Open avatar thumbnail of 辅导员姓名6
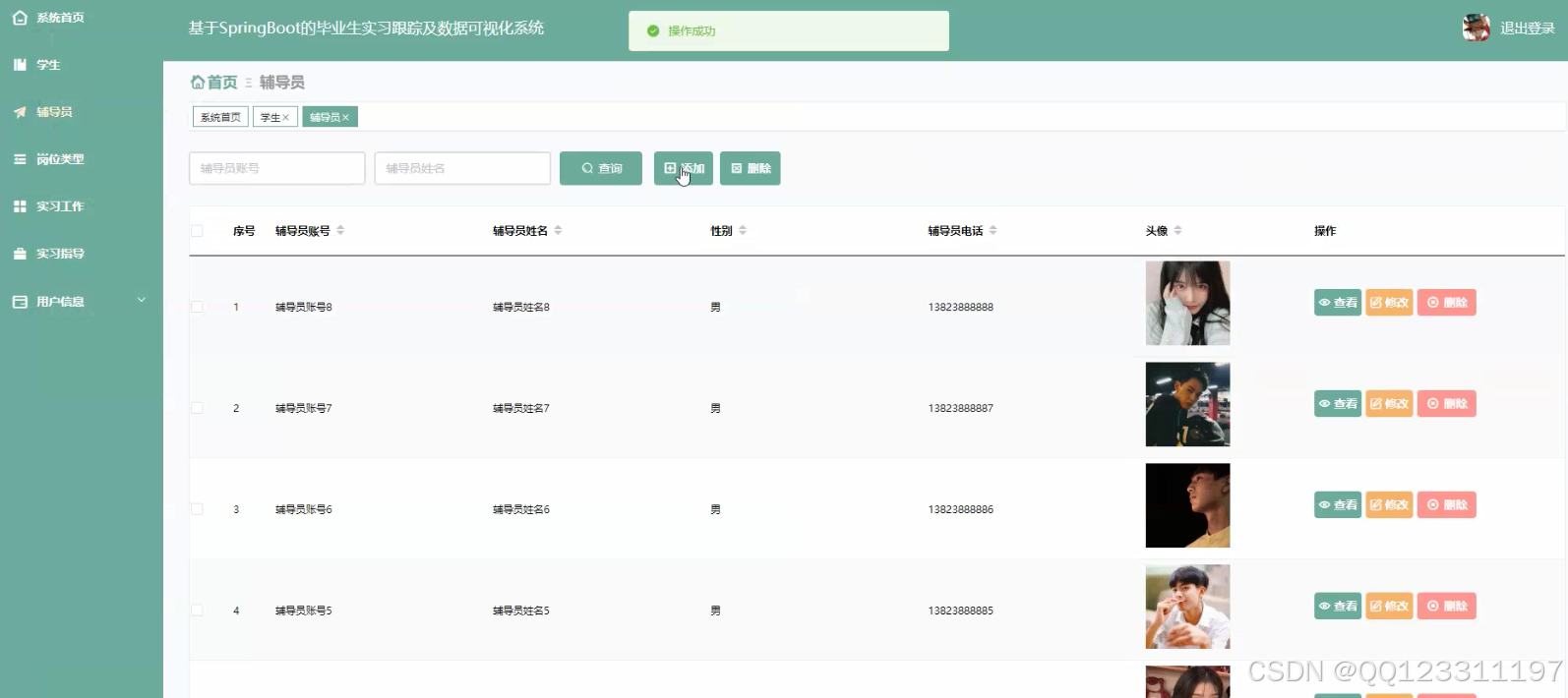Image resolution: width=1568 pixels, height=698 pixels. click(x=1187, y=505)
